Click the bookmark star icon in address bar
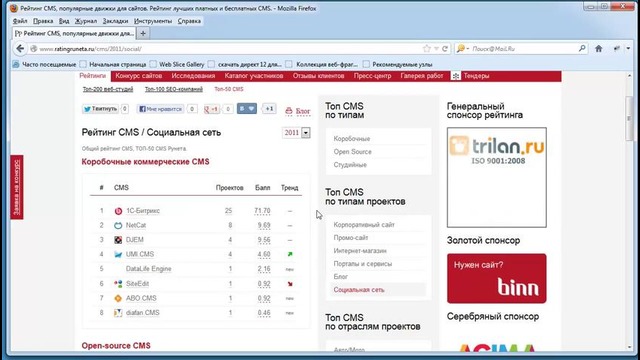640x360 pixels. tap(427, 49)
